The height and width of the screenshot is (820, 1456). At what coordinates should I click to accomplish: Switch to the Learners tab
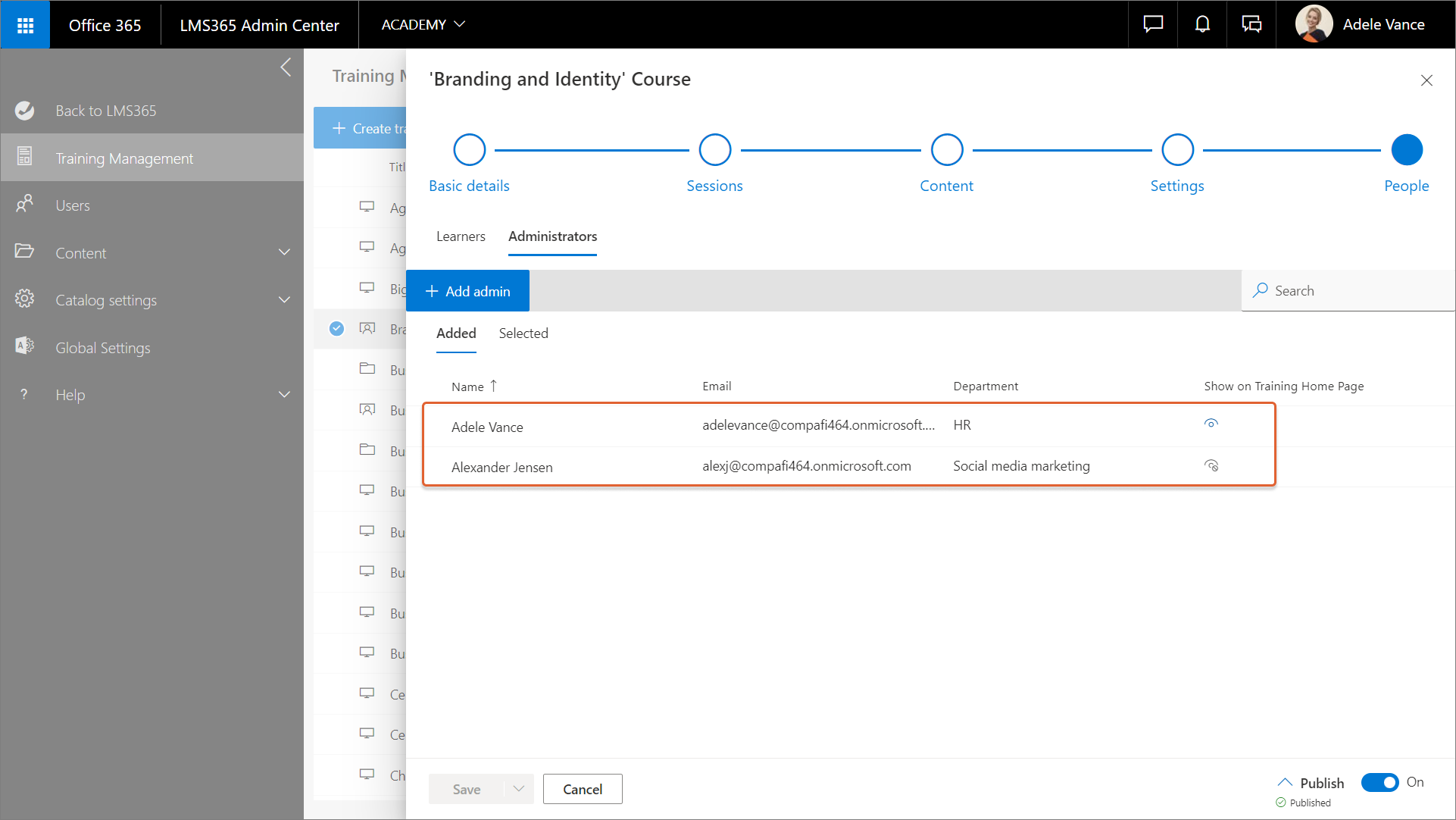[461, 236]
